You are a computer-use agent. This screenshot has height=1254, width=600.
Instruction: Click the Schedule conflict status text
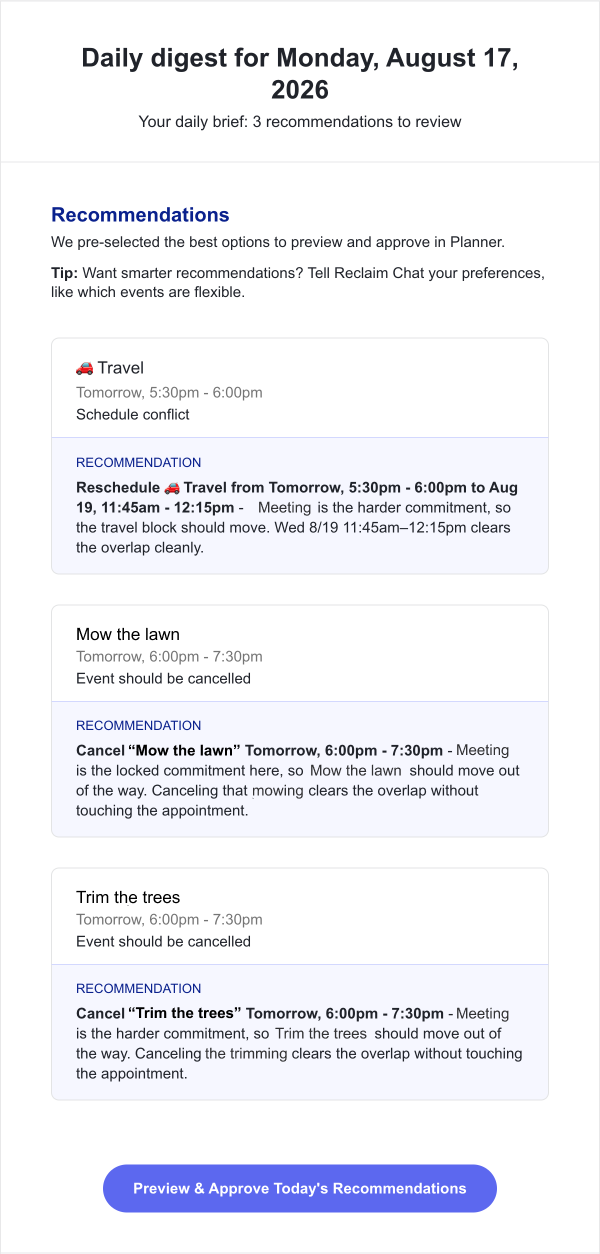133,414
